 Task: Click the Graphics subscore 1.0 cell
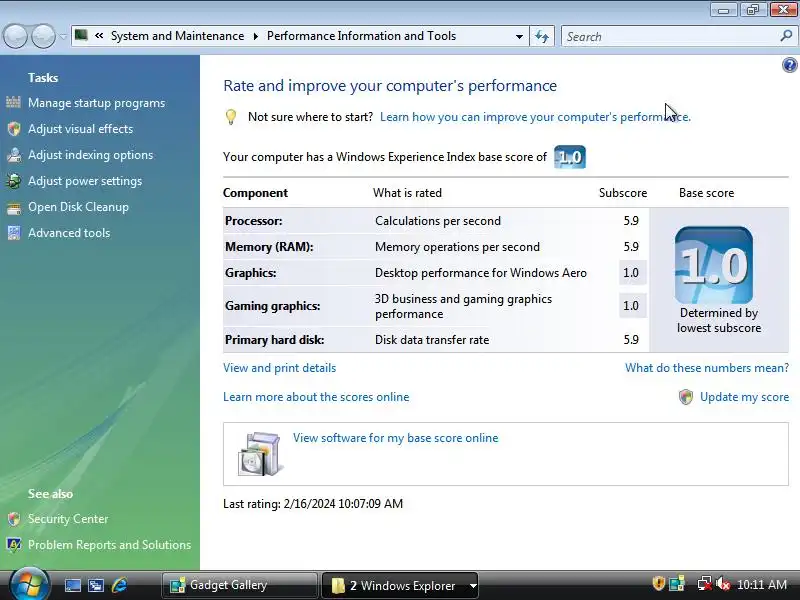click(632, 273)
